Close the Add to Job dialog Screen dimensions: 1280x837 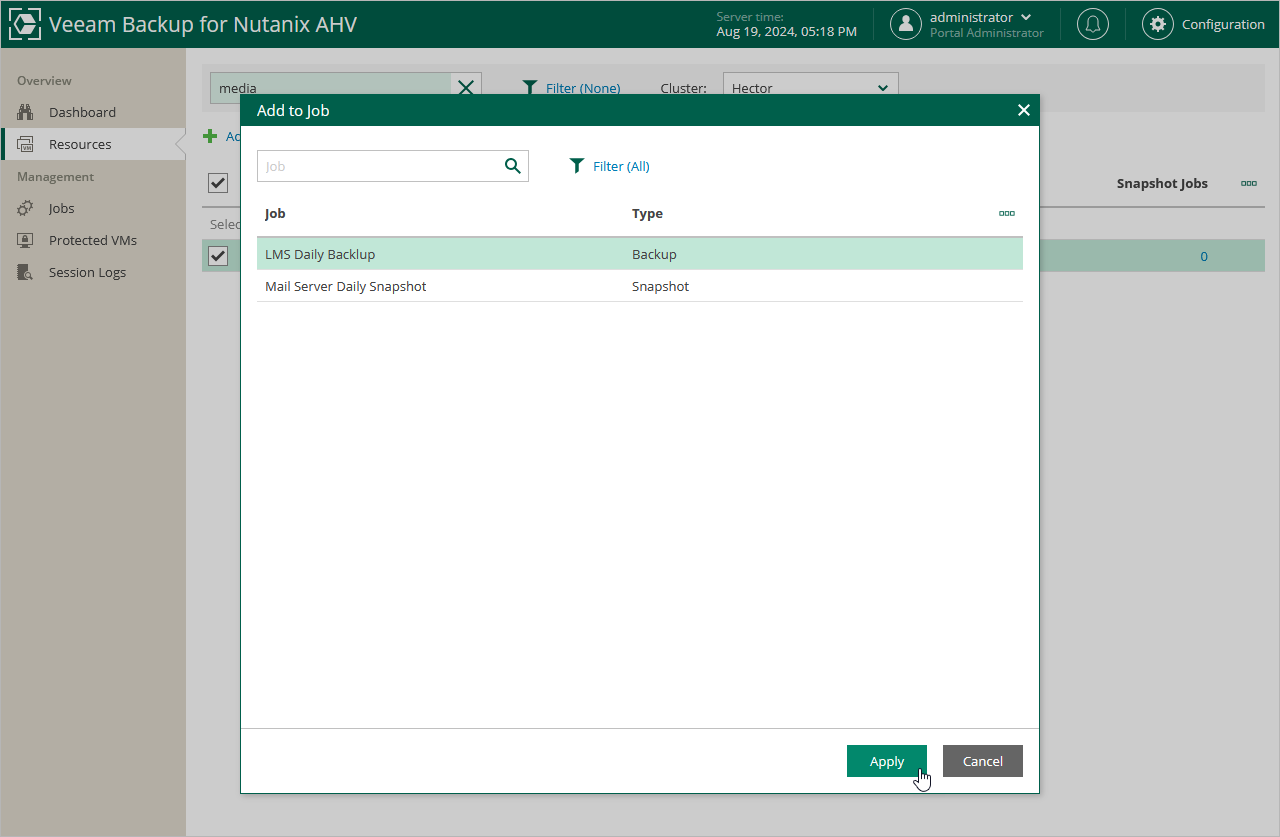(1024, 110)
